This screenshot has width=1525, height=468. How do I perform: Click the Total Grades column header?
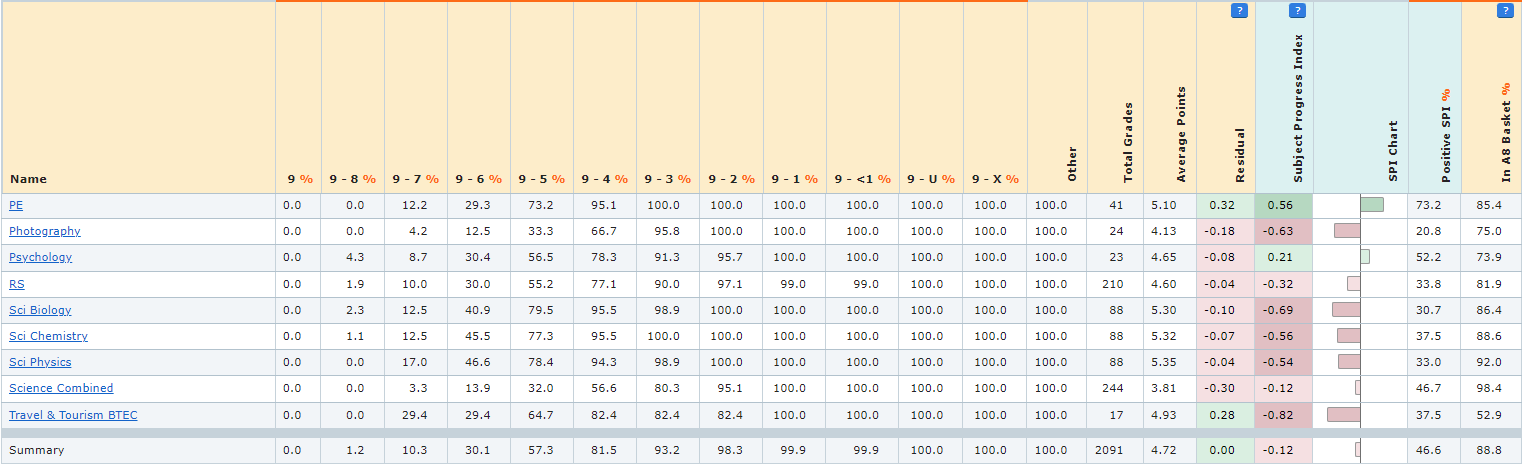(1129, 142)
